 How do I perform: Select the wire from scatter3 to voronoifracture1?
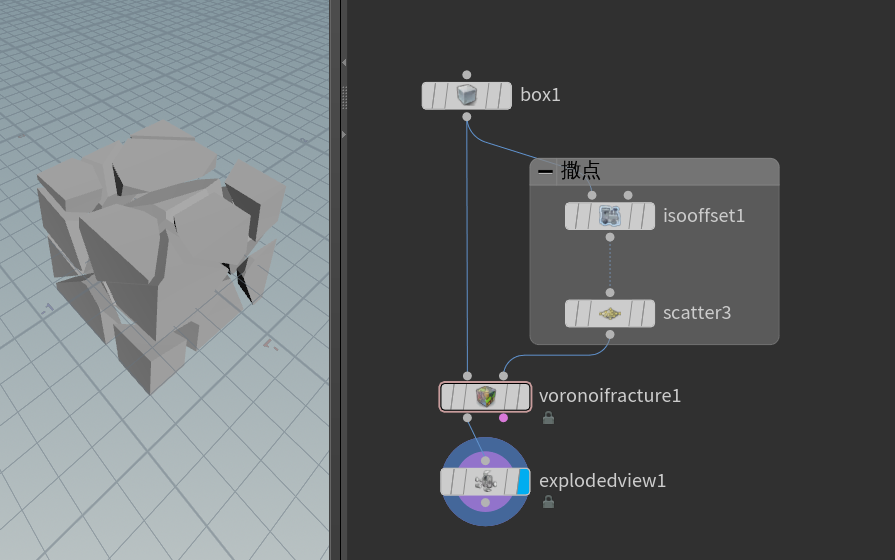(x=557, y=354)
